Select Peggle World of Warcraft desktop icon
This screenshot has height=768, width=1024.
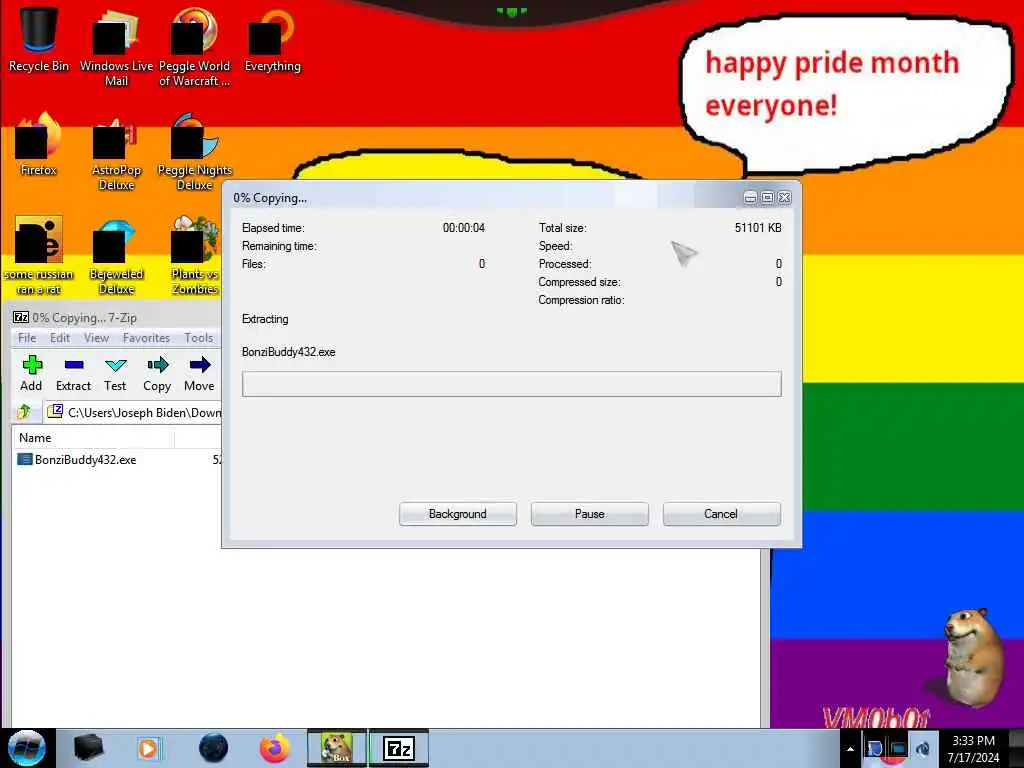tap(195, 48)
